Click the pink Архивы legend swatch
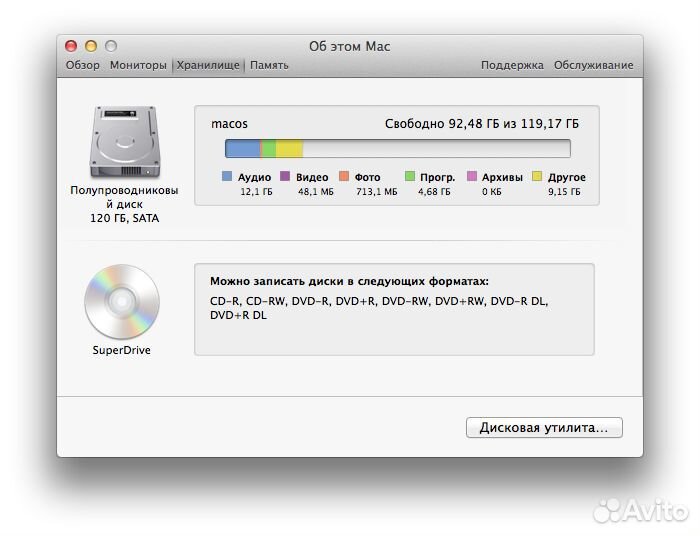Screen dimensions: 700x536 (x=472, y=176)
